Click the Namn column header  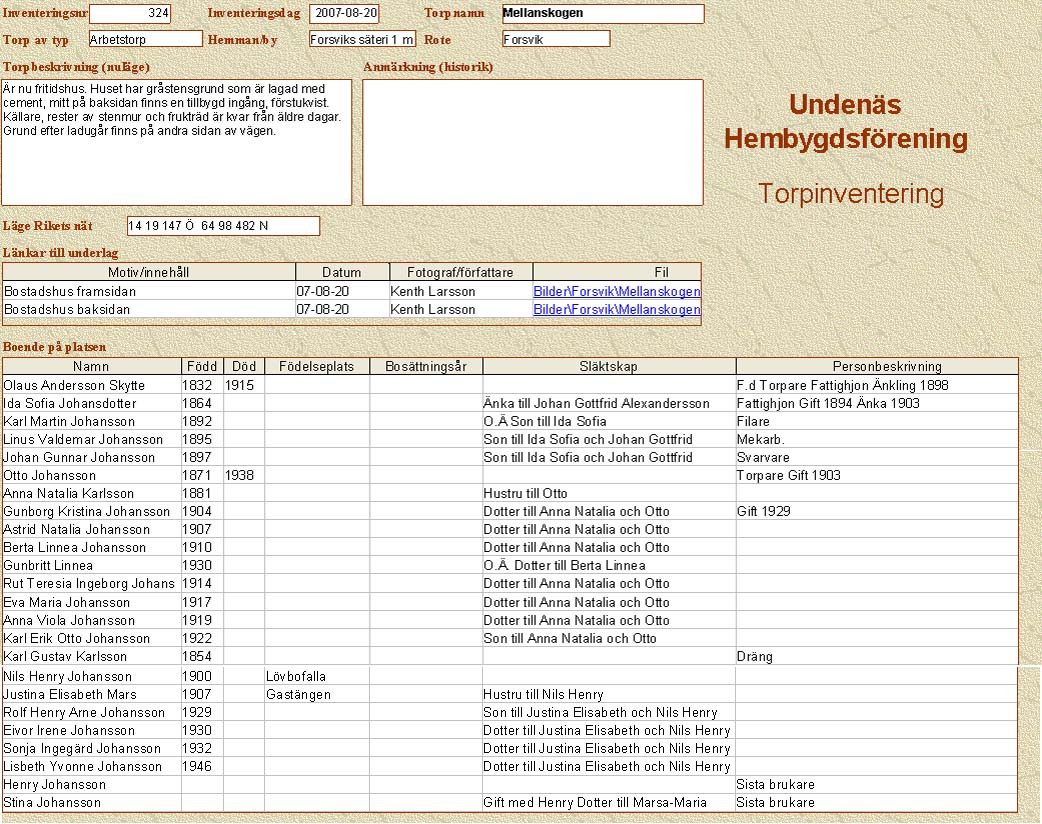[x=91, y=367]
